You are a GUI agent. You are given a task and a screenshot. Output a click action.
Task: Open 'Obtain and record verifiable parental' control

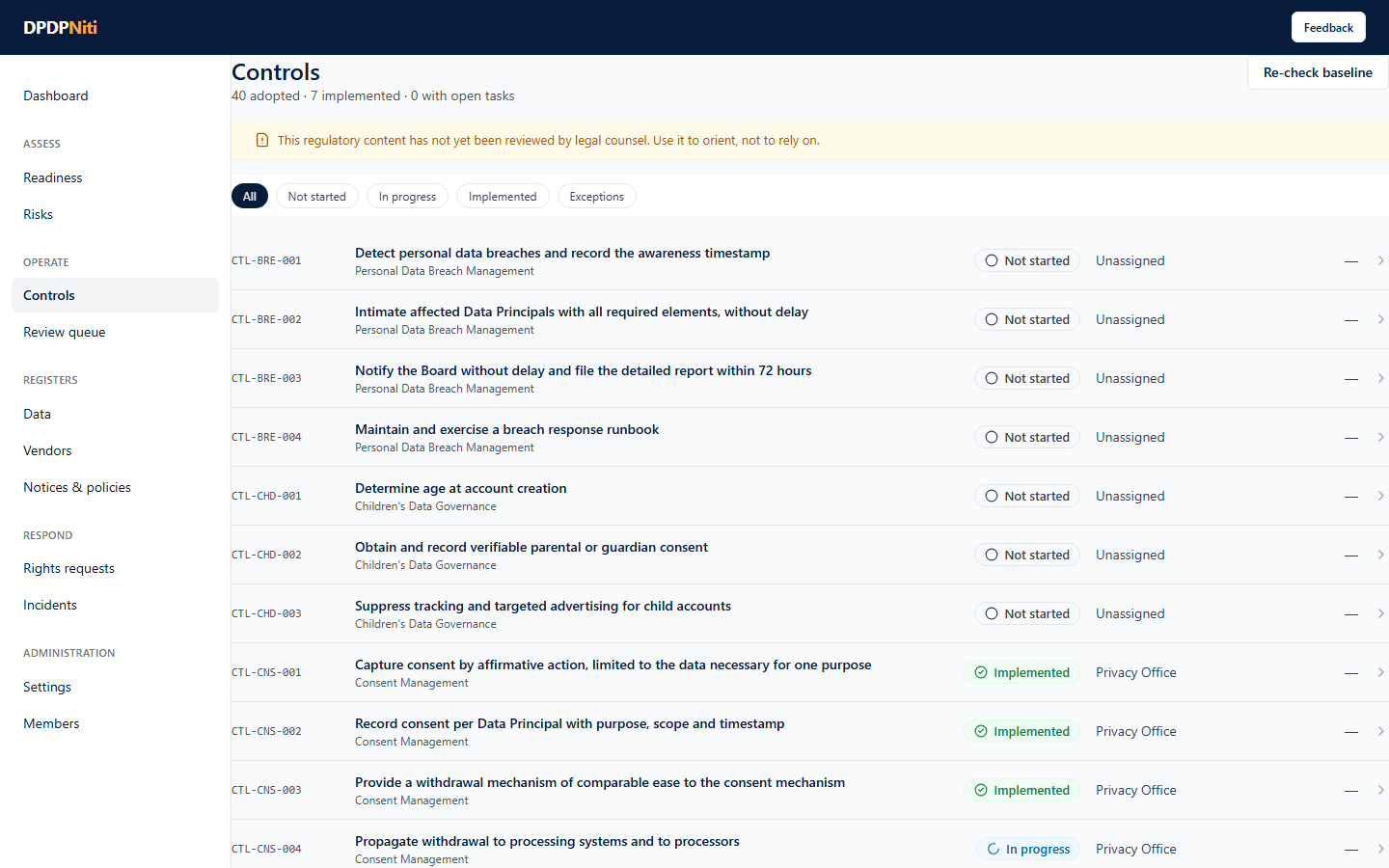coord(531,547)
